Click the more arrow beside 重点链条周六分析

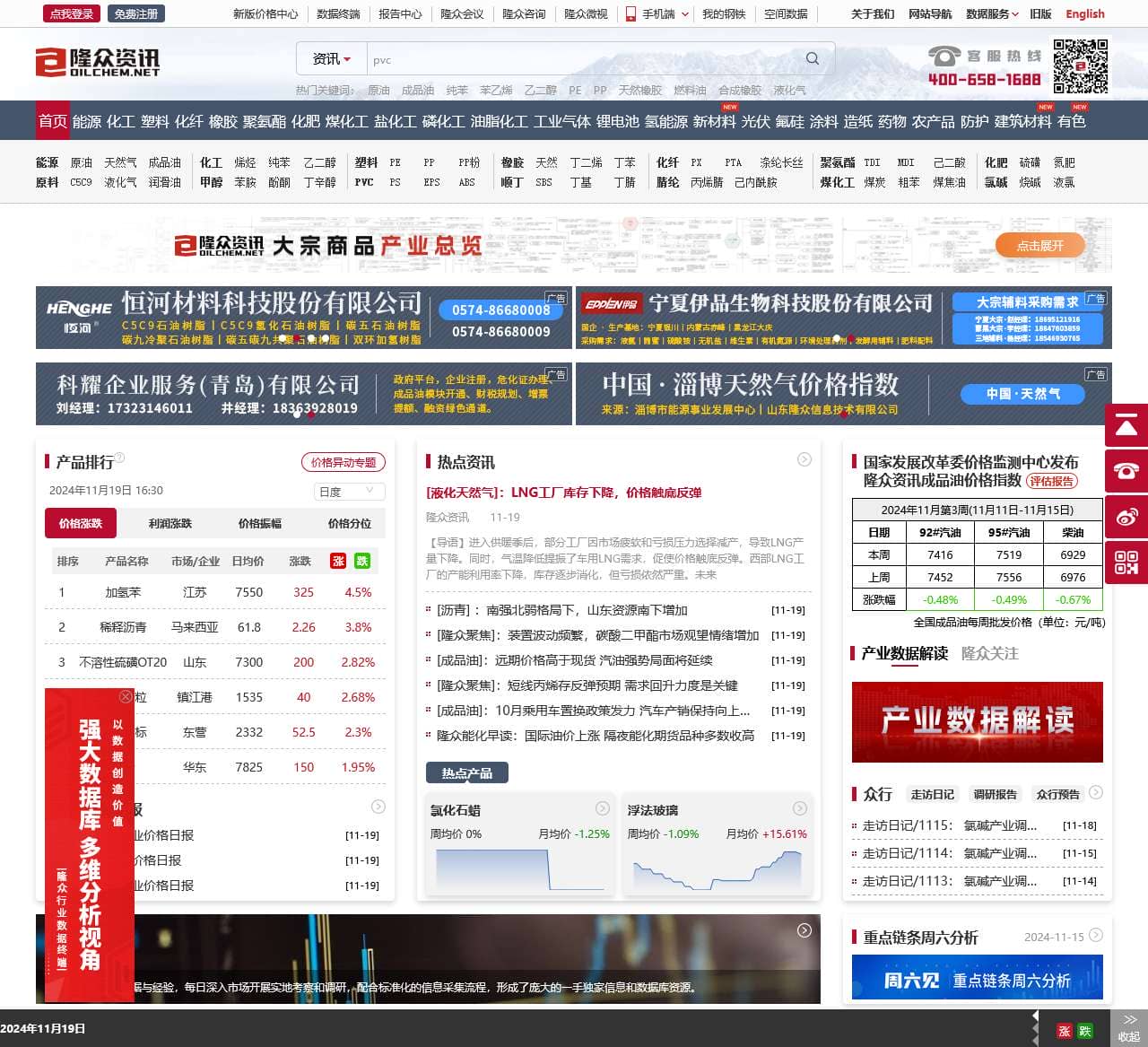[1096, 935]
